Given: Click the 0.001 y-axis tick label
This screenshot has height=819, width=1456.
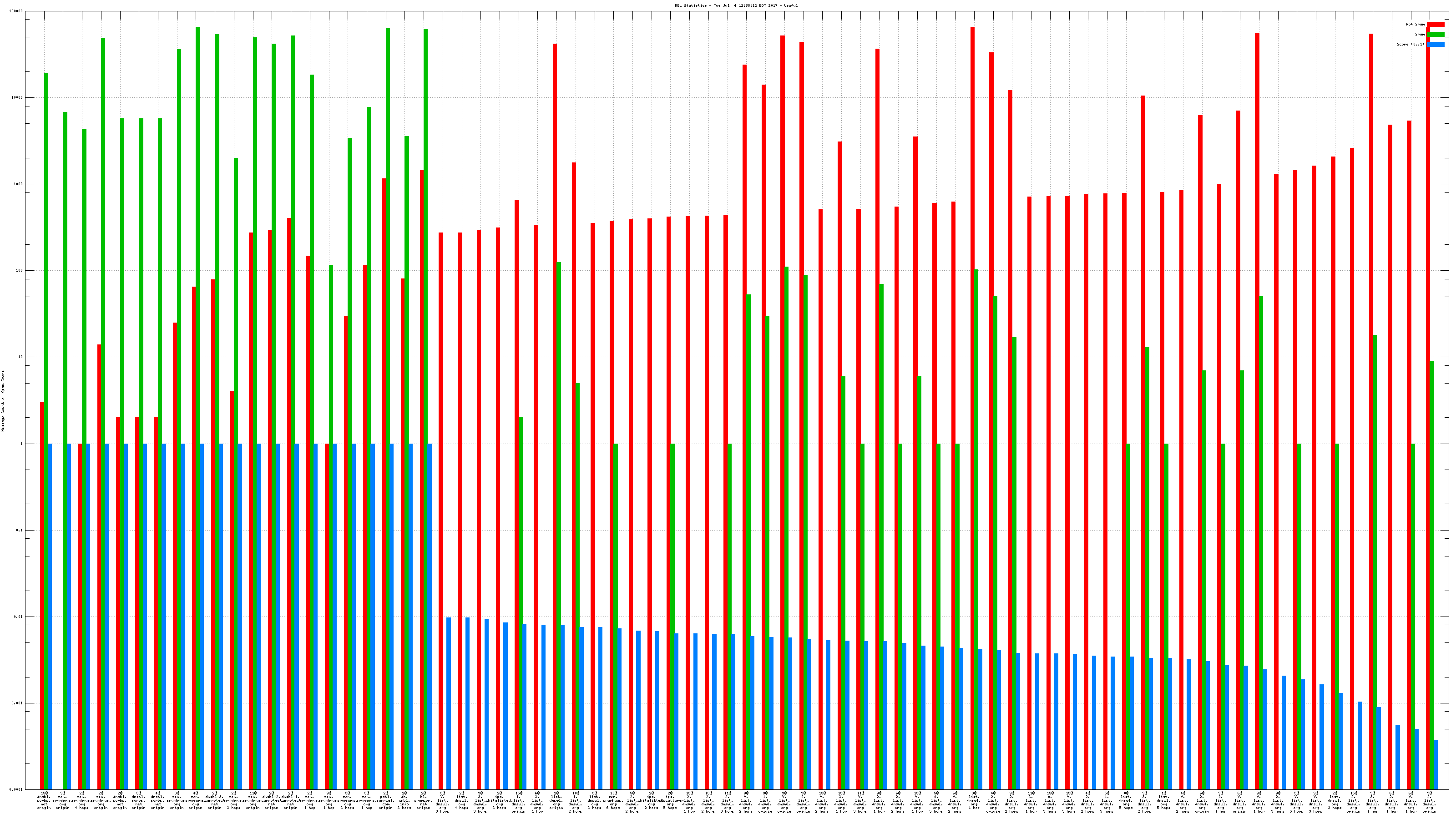Looking at the screenshot, I should [18, 703].
